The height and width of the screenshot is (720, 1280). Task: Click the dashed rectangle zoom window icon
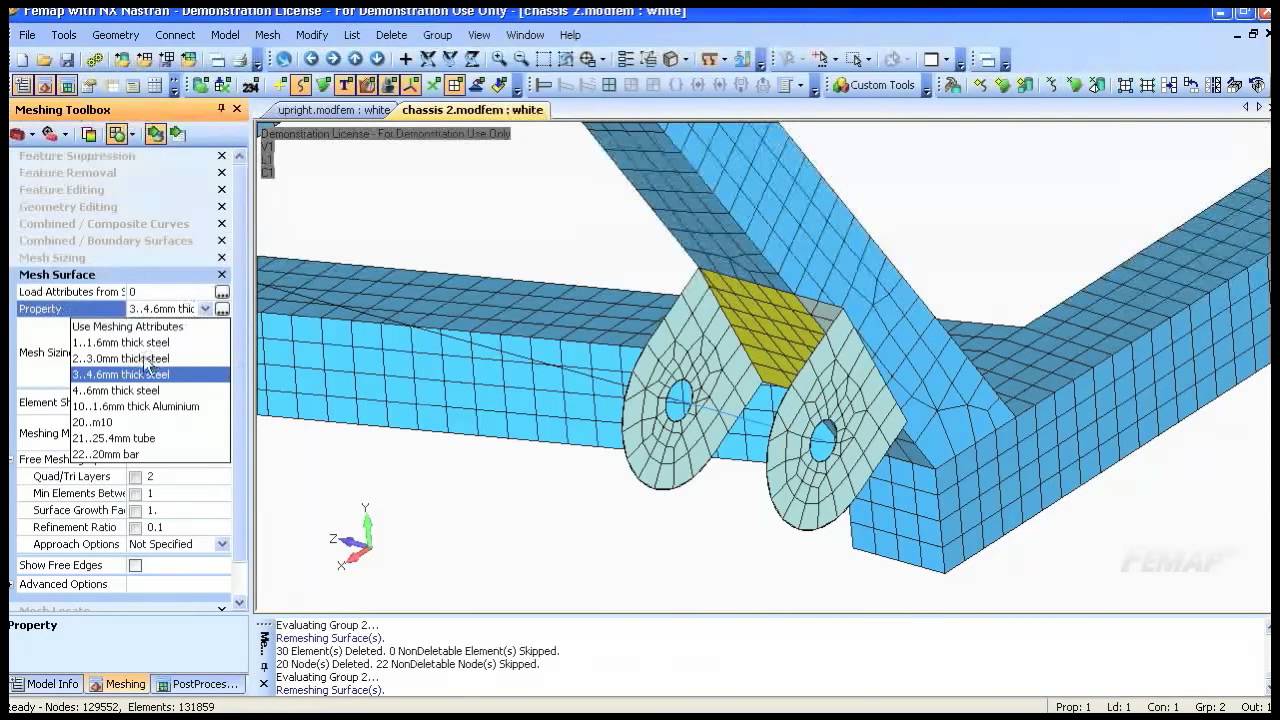[x=543, y=60]
